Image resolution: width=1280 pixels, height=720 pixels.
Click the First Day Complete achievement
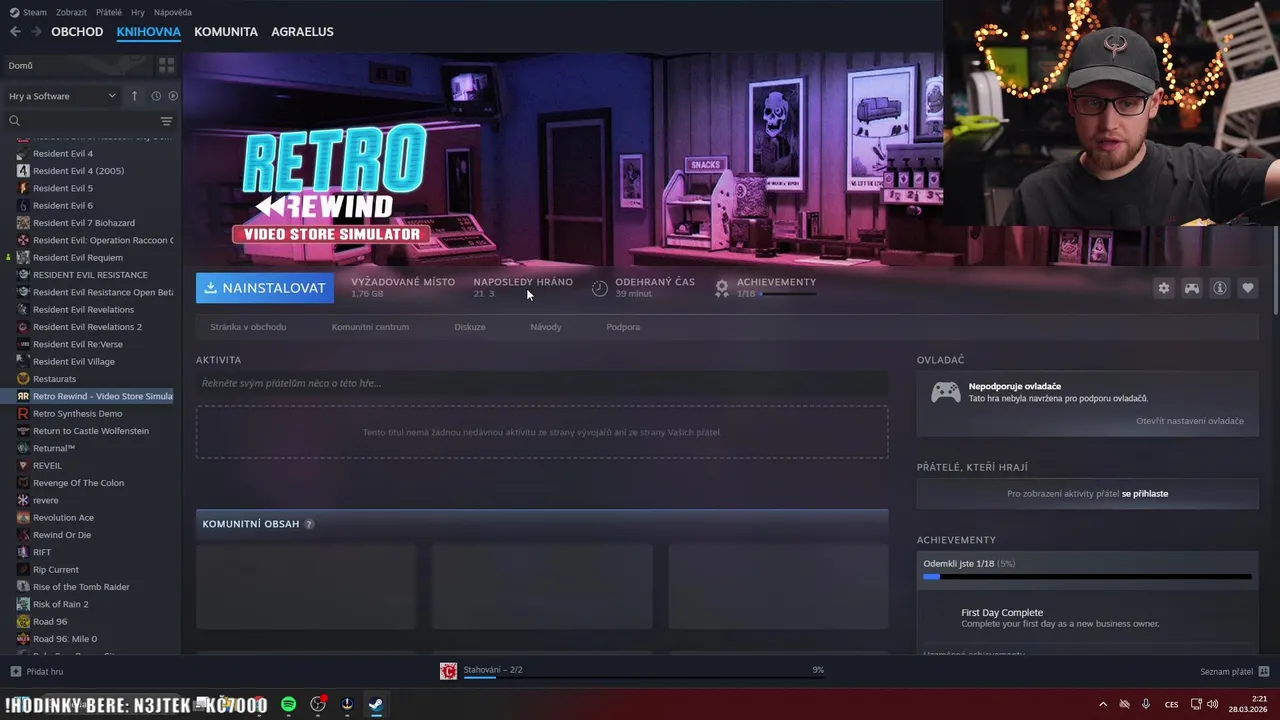point(1087,618)
